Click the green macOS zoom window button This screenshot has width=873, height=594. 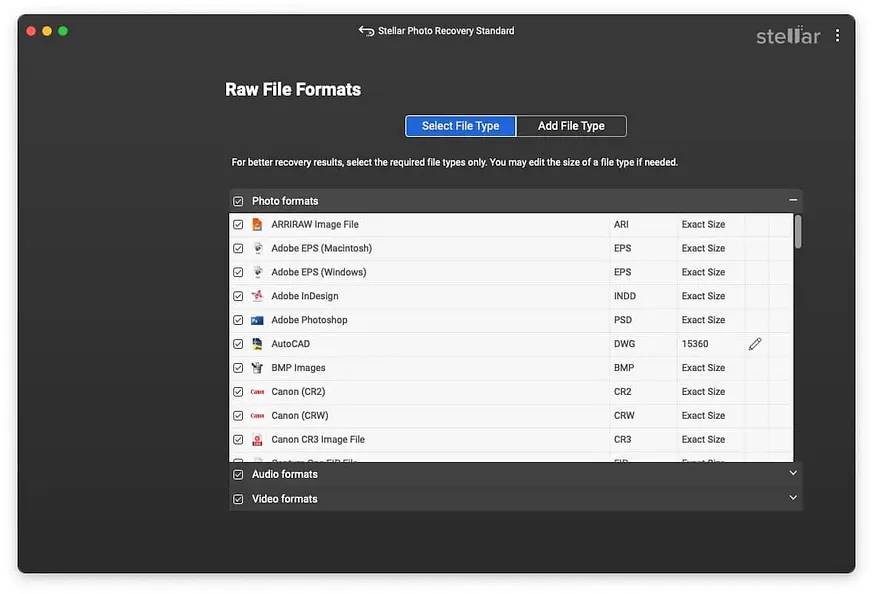tap(63, 31)
